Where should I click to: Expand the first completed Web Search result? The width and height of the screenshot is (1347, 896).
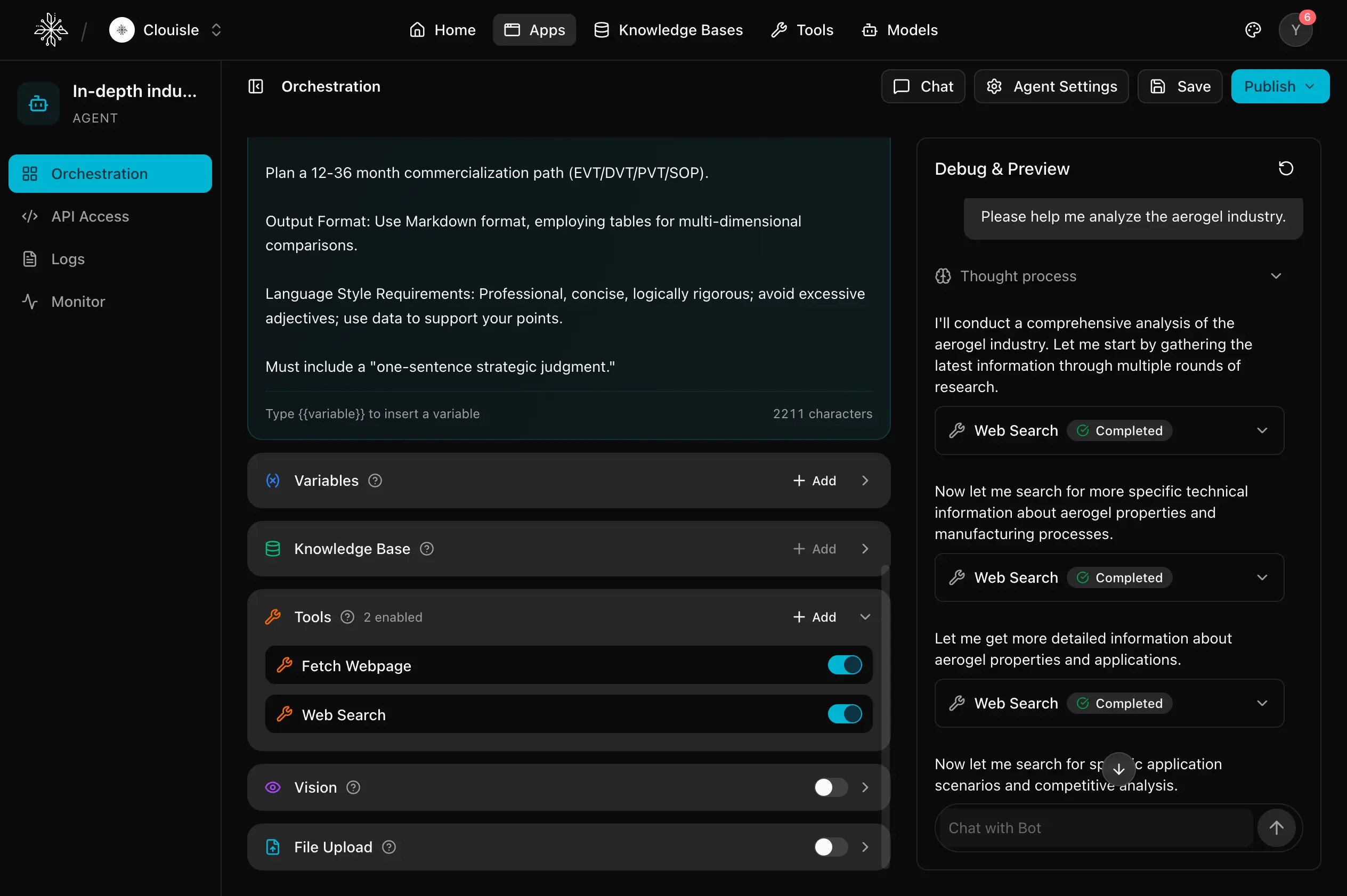click(1263, 430)
